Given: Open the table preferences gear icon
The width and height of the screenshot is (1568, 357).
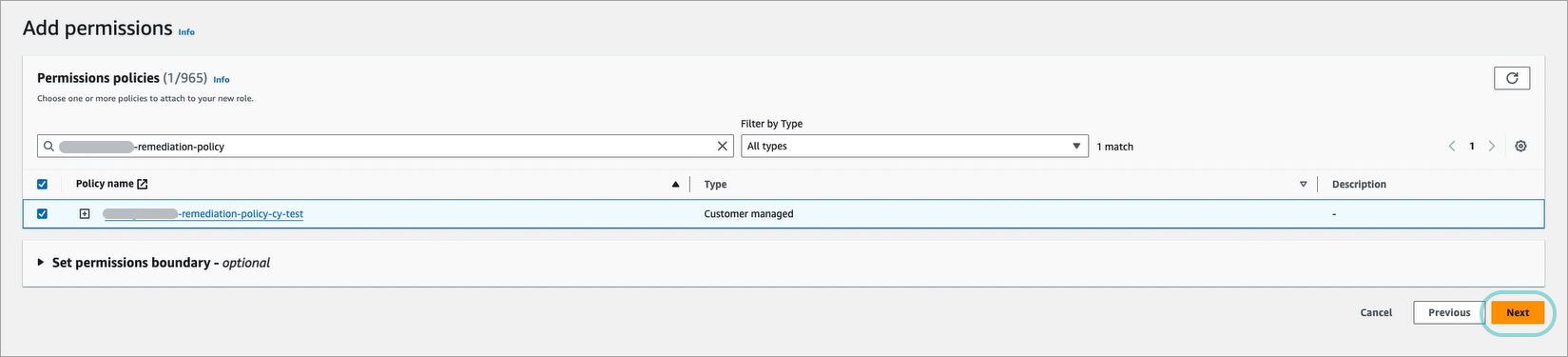Looking at the screenshot, I should coord(1520,147).
